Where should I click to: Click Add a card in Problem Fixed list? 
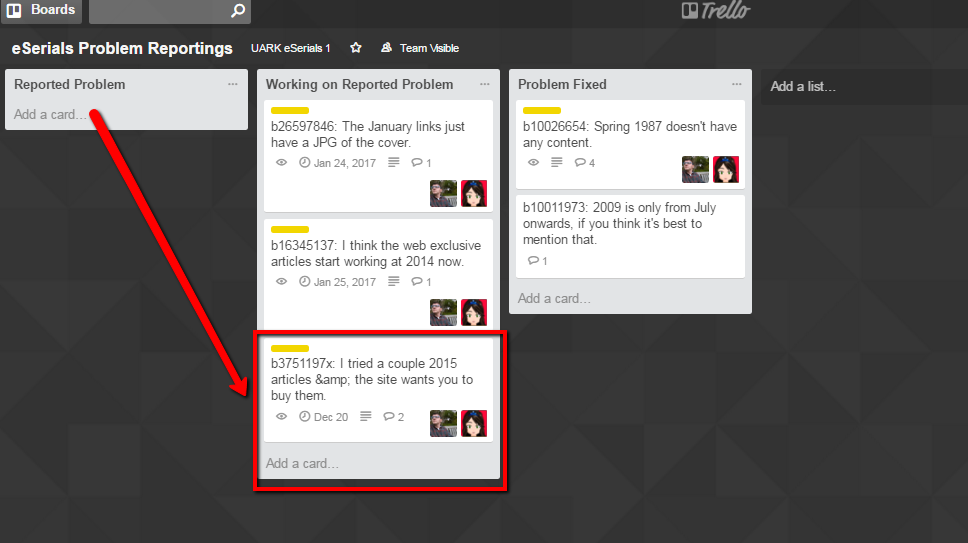pos(554,299)
